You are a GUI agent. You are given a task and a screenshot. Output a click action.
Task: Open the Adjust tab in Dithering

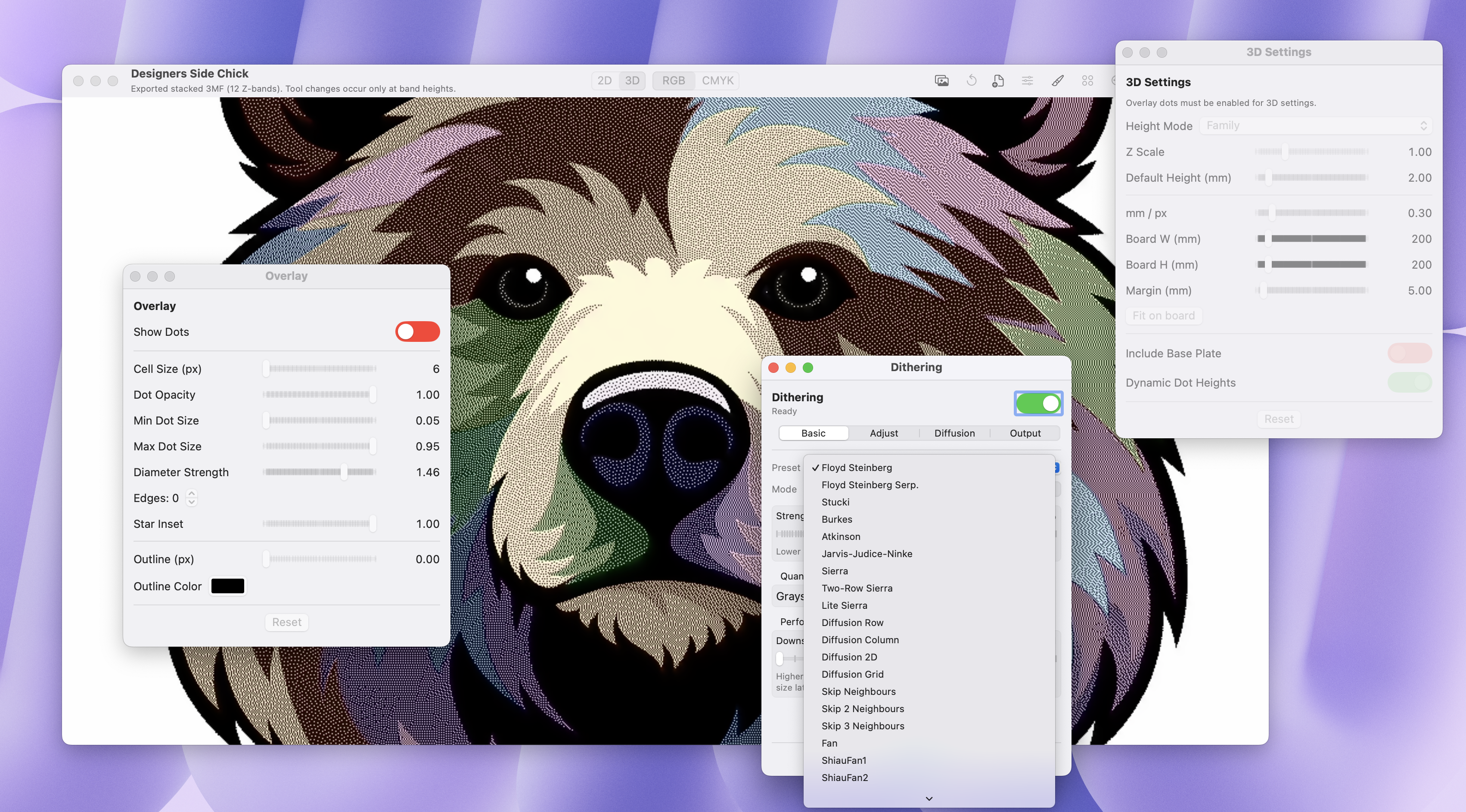click(883, 433)
